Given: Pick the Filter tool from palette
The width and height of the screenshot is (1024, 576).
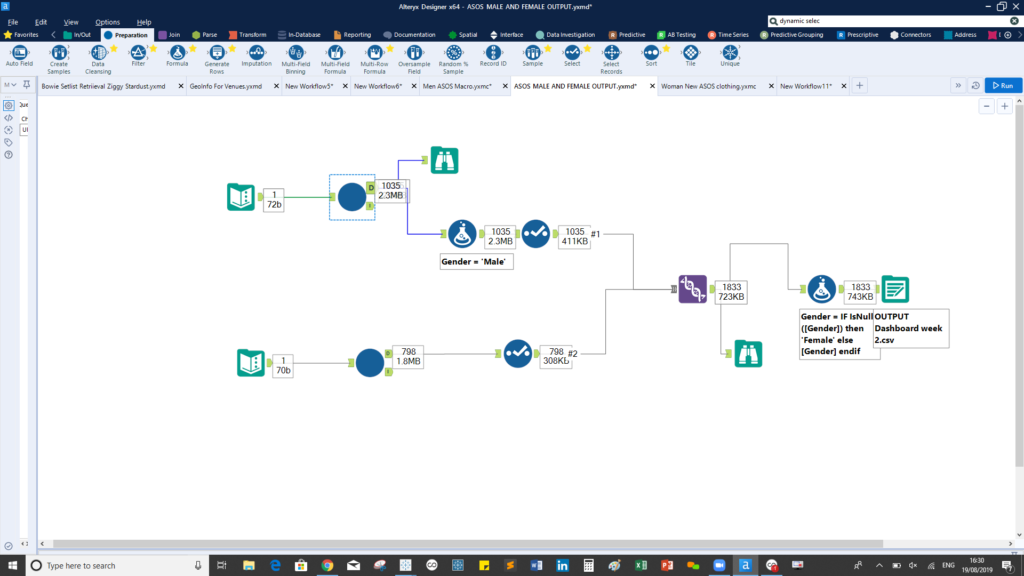Looking at the screenshot, I should [x=138, y=52].
